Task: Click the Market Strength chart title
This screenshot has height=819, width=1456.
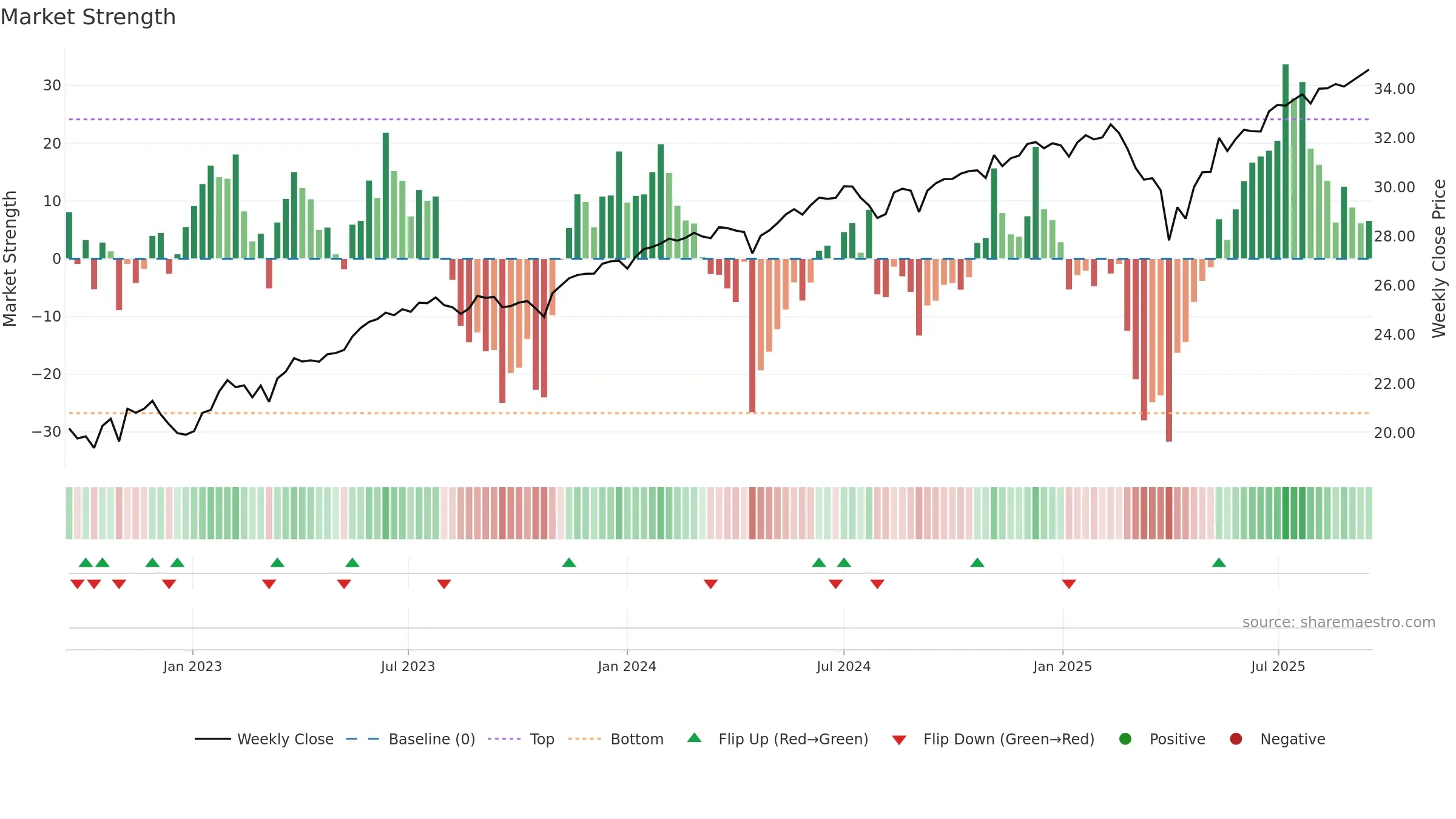Action: click(x=88, y=17)
